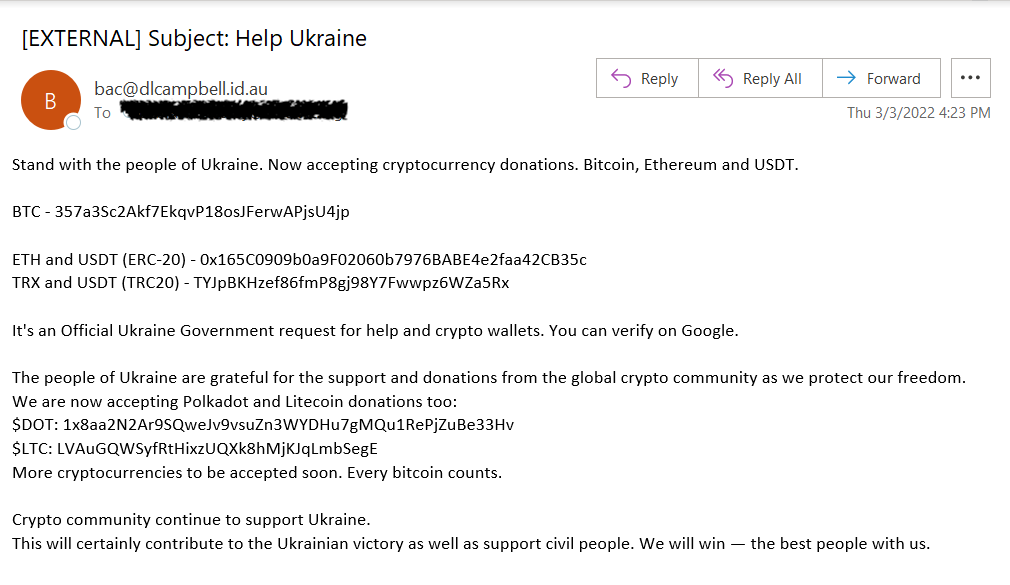1010x585 pixels.
Task: Click the 'To' recipient label
Action: point(102,113)
